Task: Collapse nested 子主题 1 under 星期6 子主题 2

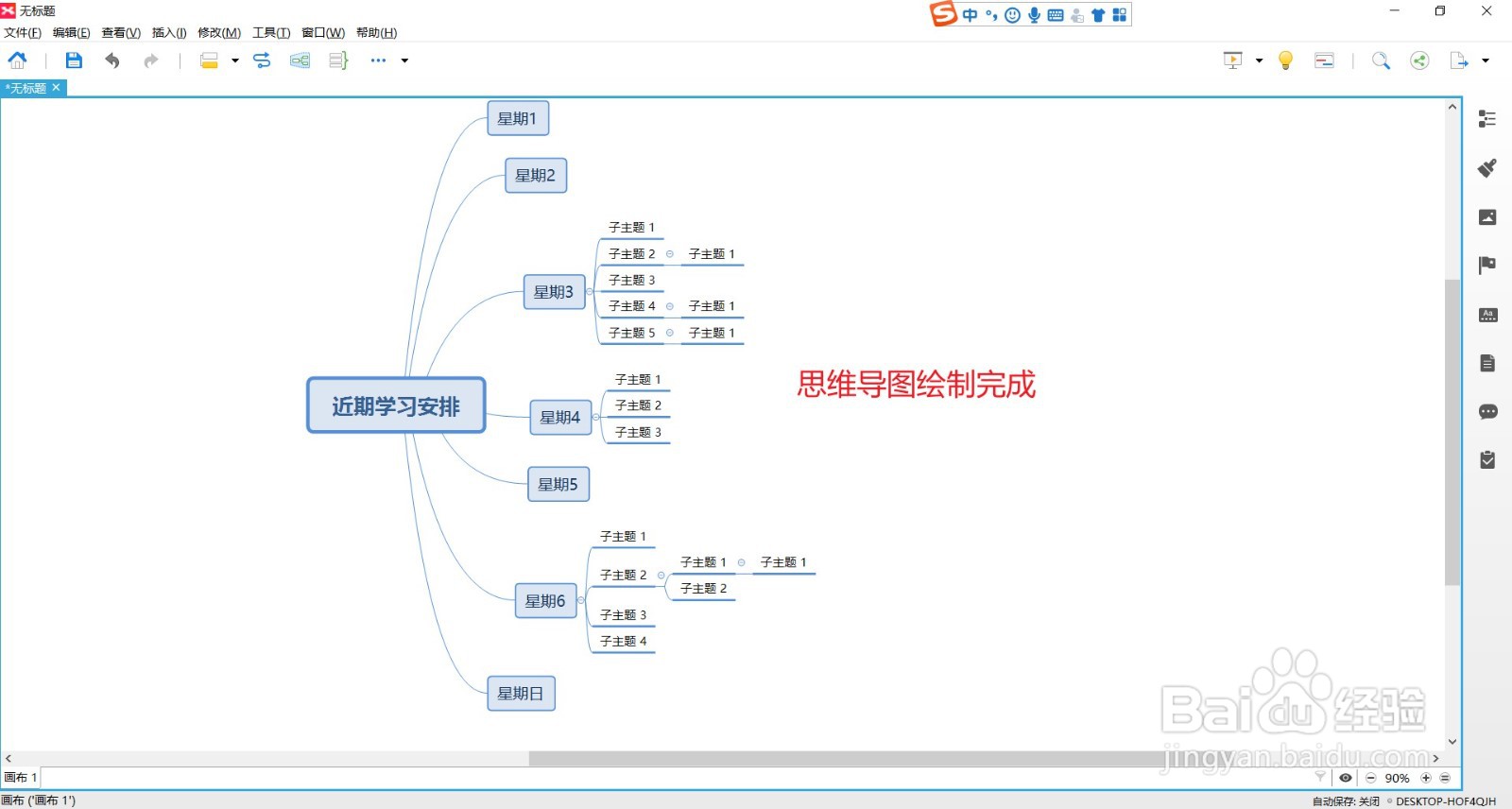Action: pyautogui.click(x=742, y=562)
